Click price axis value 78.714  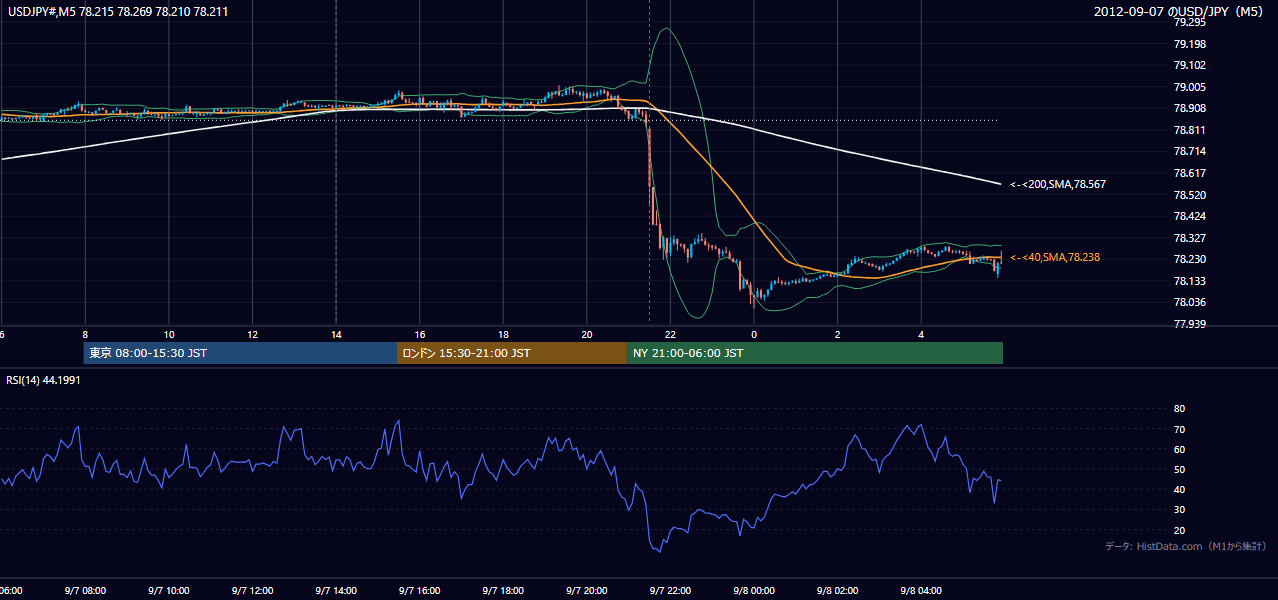[x=1188, y=151]
